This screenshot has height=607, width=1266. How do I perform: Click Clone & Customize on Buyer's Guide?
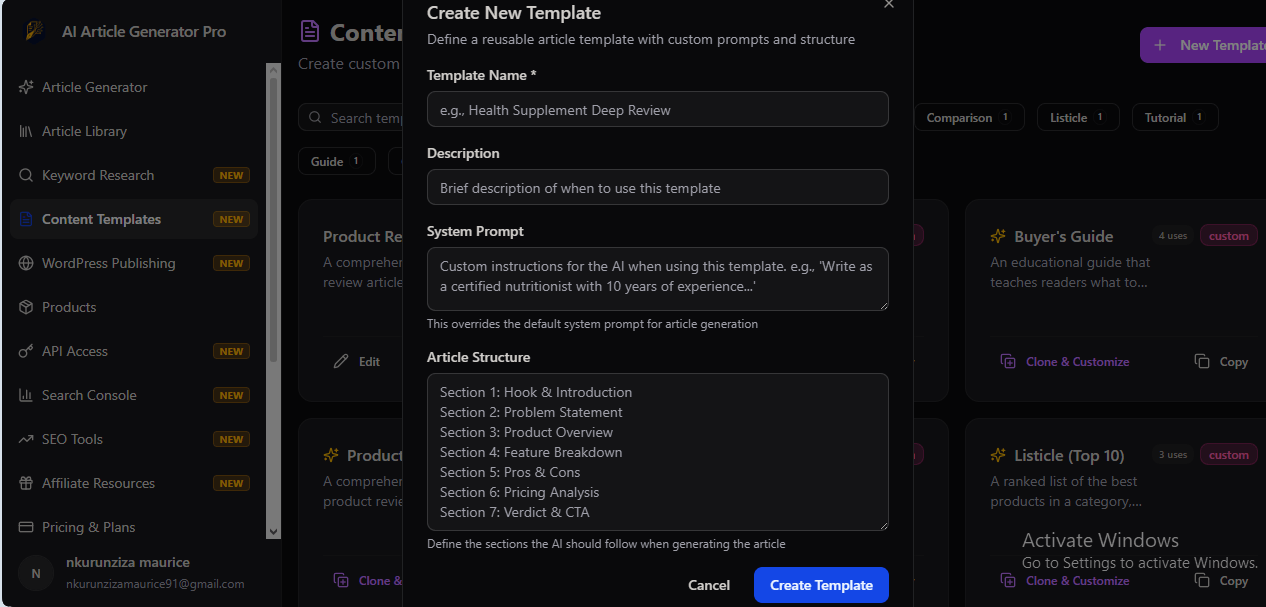point(1065,362)
